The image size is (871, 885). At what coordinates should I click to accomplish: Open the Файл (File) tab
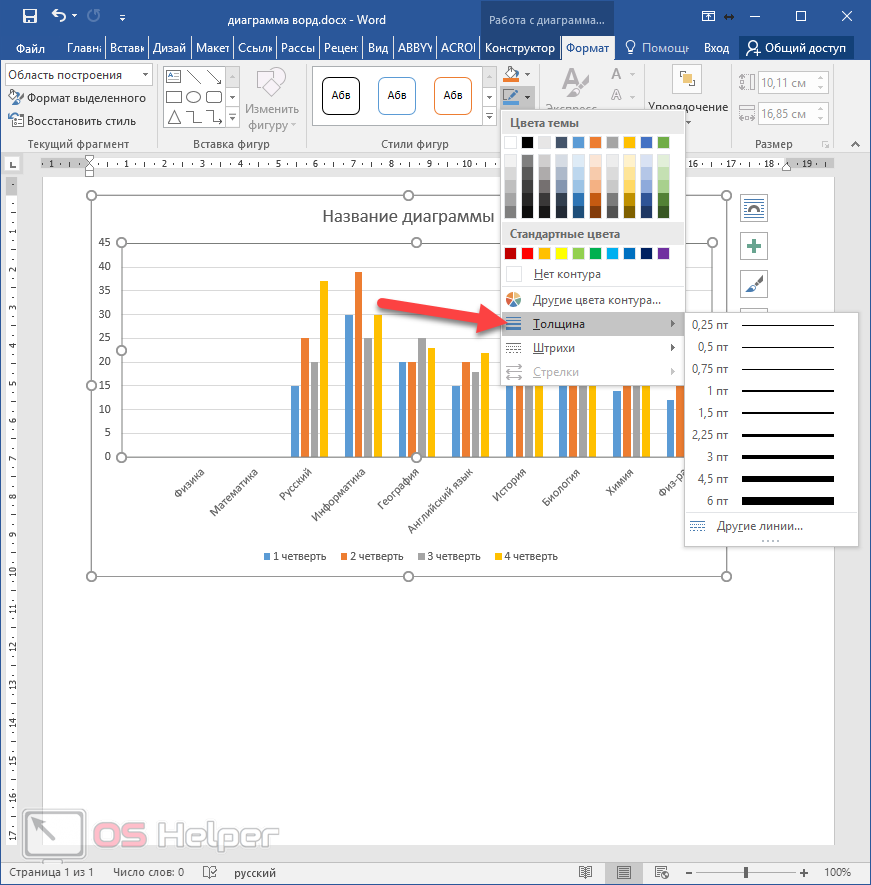coord(30,49)
